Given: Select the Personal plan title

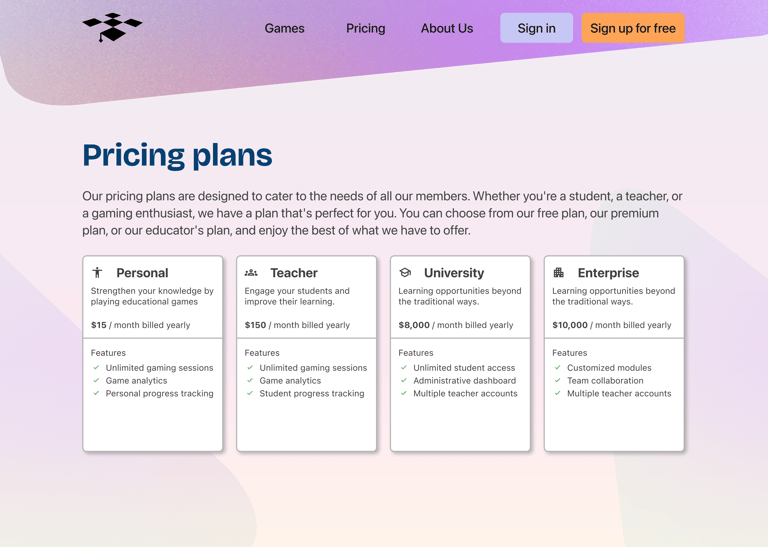Looking at the screenshot, I should pyautogui.click(x=142, y=272).
